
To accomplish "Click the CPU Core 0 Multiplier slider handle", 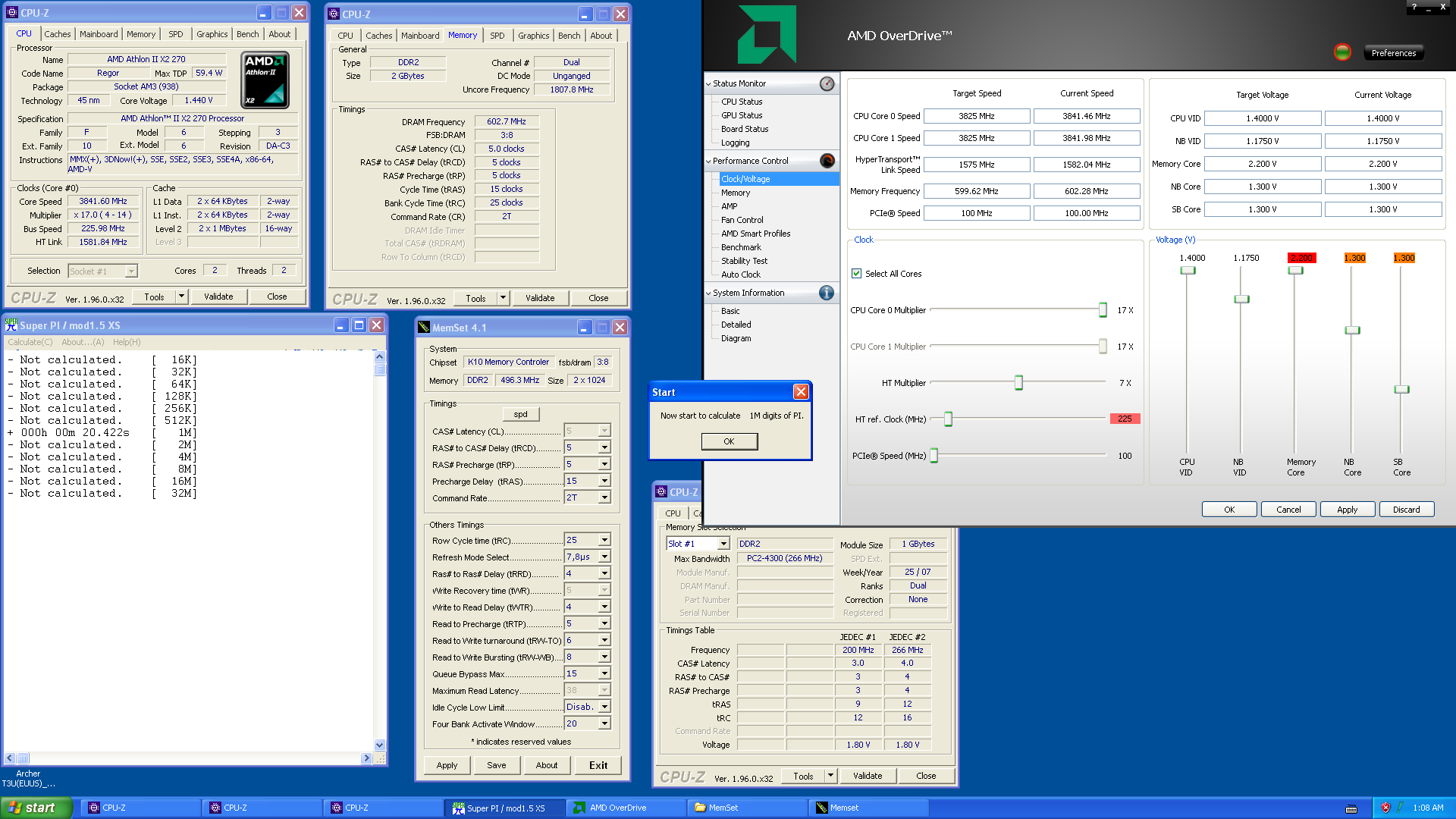I will (1103, 309).
